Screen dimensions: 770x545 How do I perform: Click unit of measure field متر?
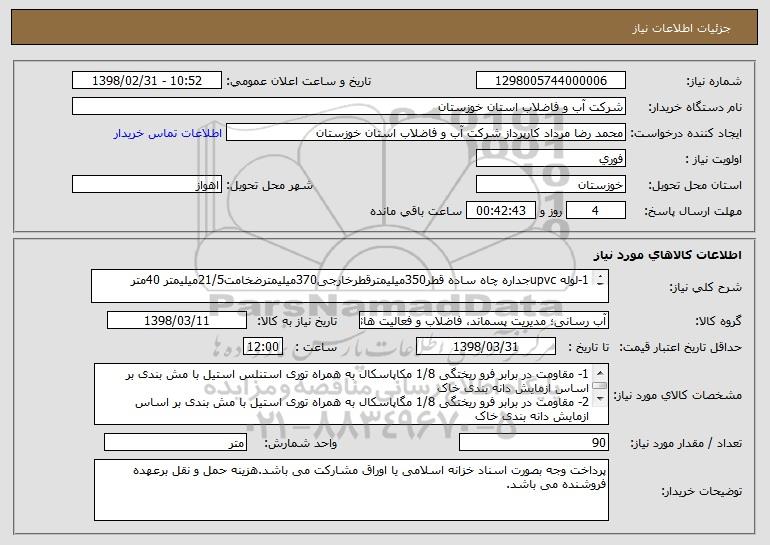[x=175, y=442]
